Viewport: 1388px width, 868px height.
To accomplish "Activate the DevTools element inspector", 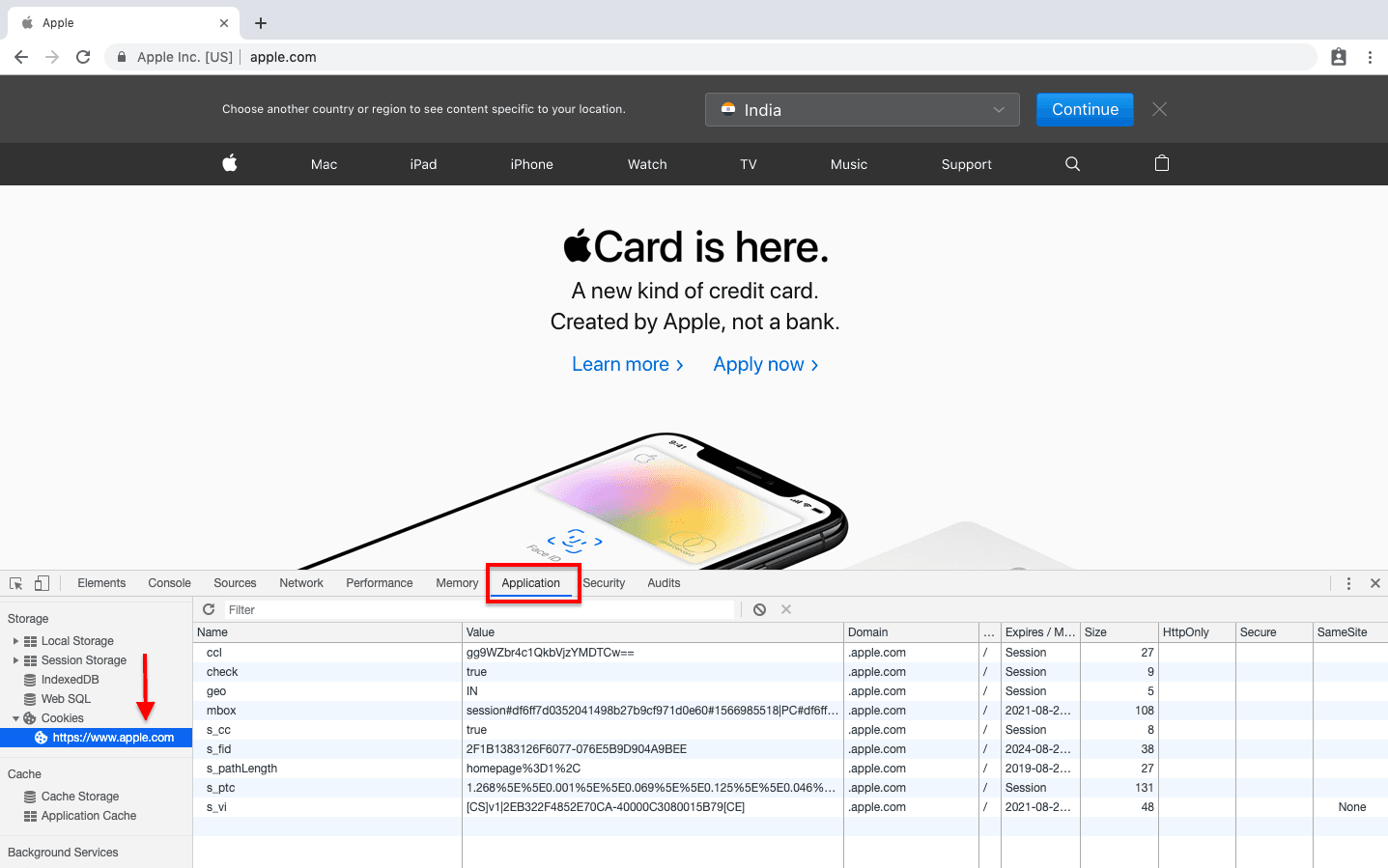I will click(16, 583).
